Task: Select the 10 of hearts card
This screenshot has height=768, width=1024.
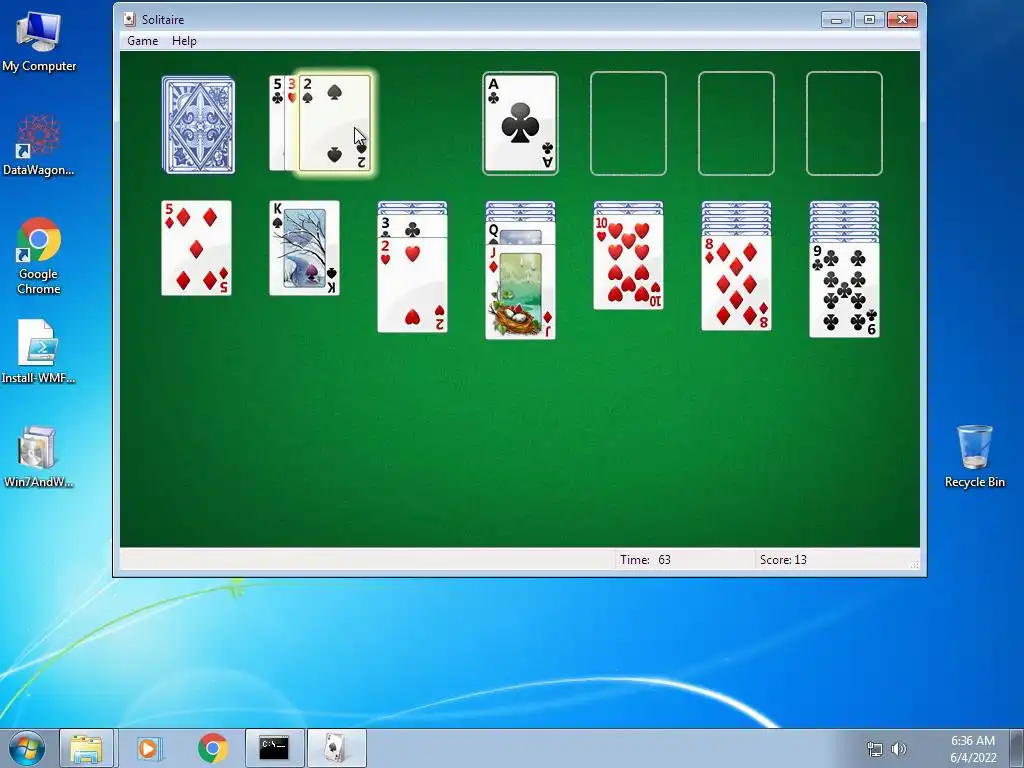Action: point(628,262)
